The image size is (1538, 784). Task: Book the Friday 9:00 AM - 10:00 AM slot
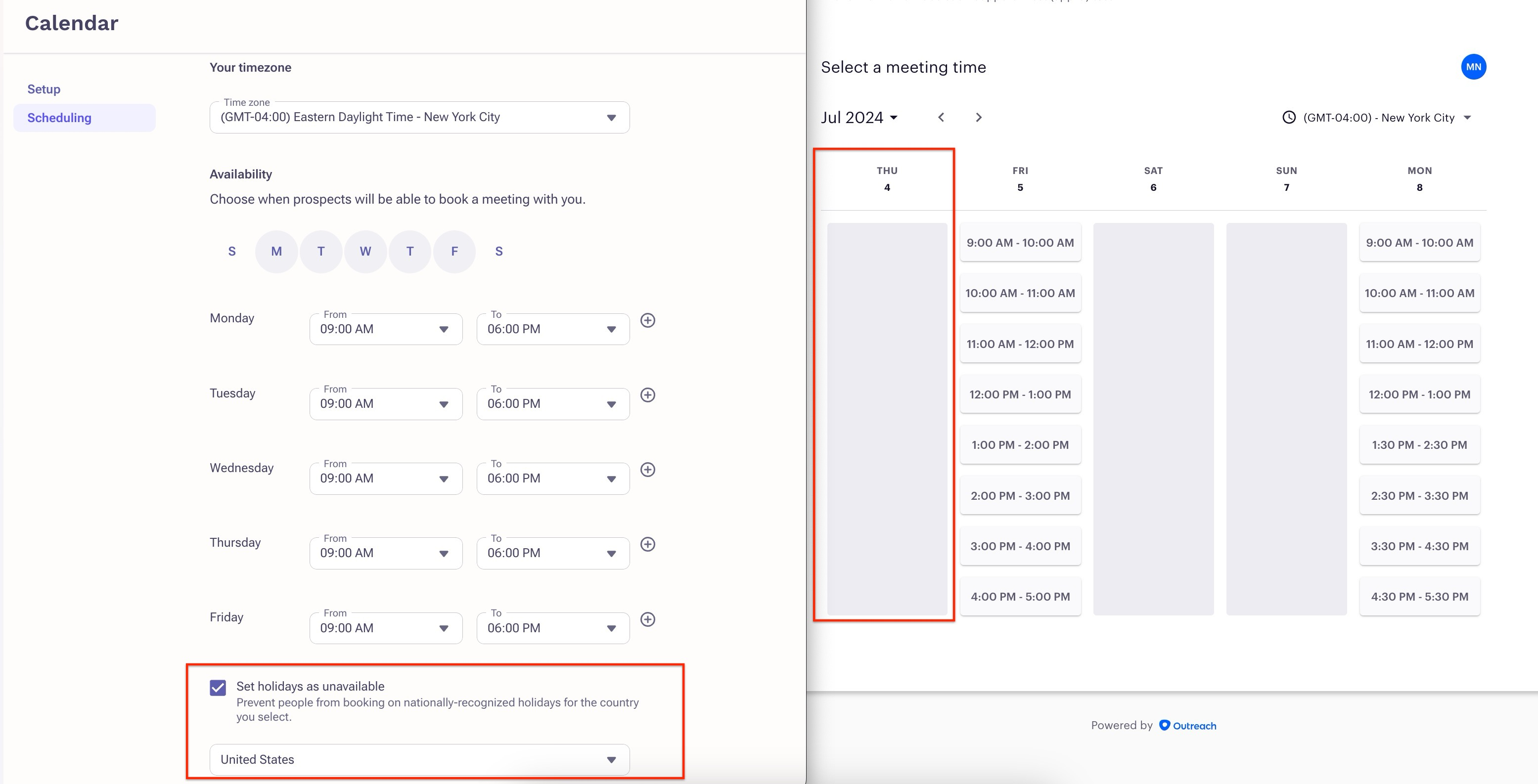(1020, 243)
